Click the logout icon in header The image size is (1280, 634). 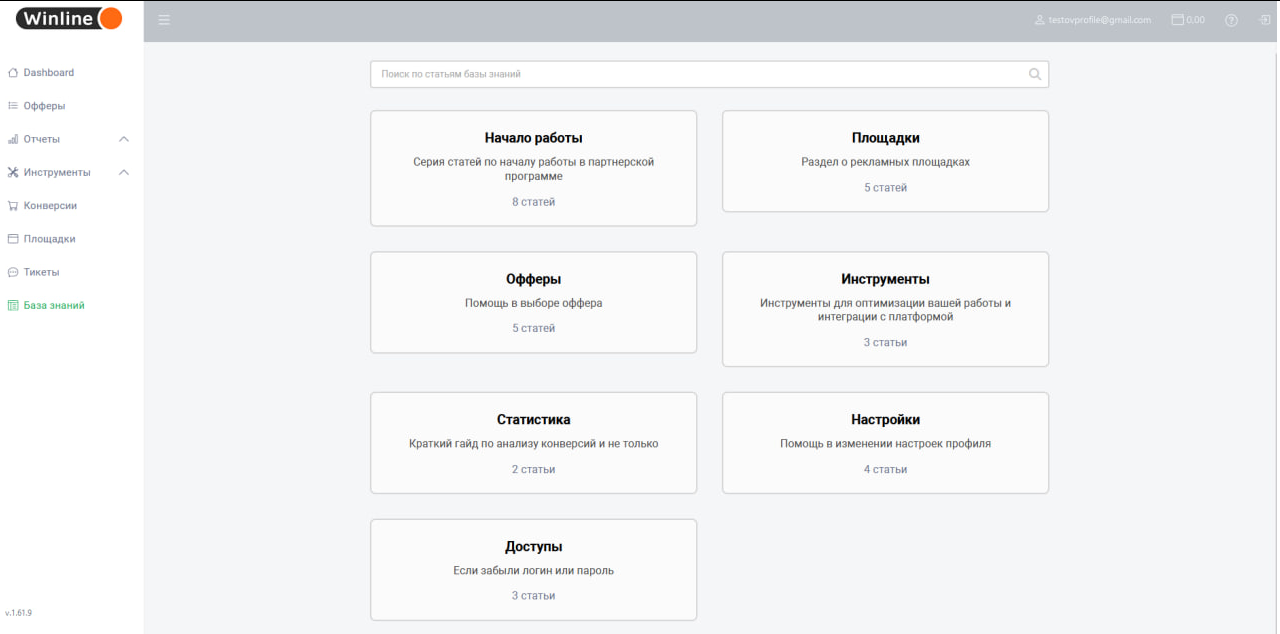(x=1264, y=20)
